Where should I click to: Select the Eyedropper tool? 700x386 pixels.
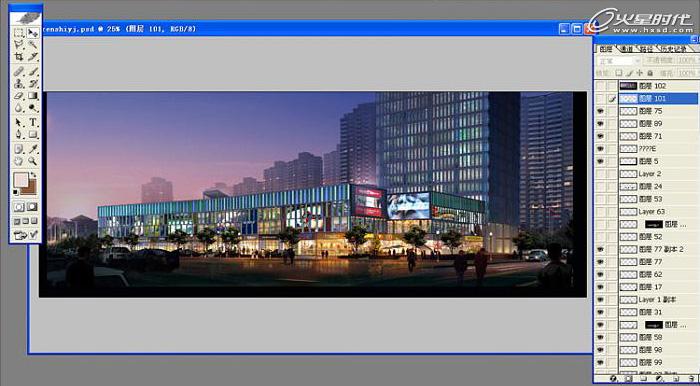point(33,149)
